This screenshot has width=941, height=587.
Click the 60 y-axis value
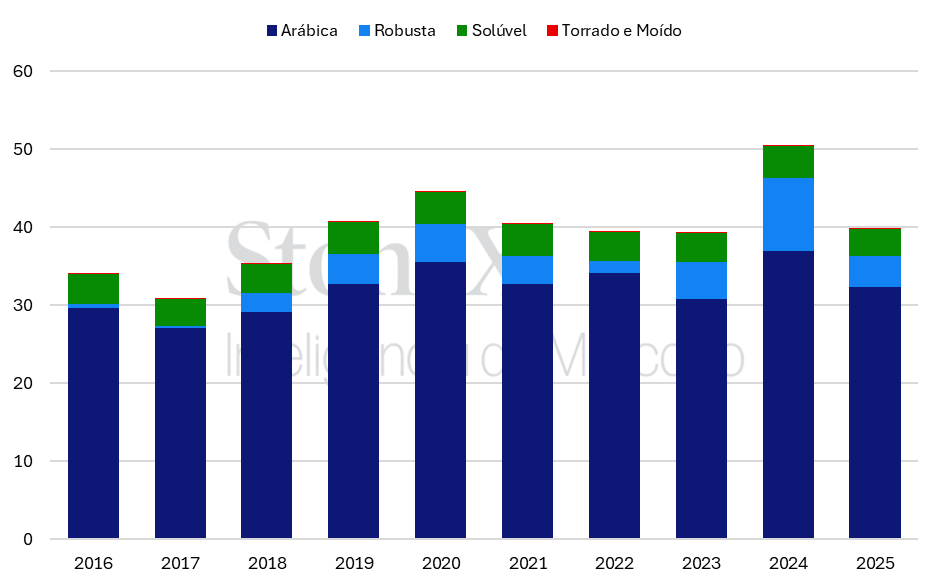click(23, 71)
